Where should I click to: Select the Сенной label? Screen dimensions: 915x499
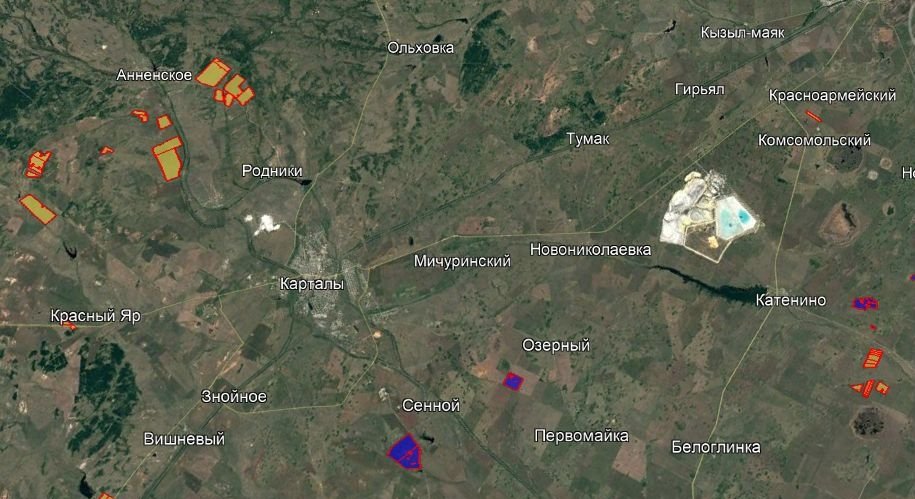pyautogui.click(x=431, y=405)
